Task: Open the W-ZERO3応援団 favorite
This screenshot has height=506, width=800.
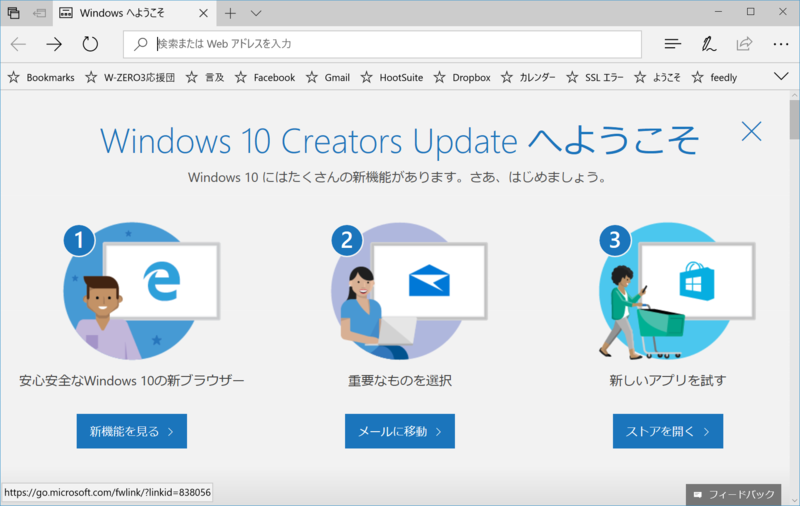Action: [x=130, y=78]
